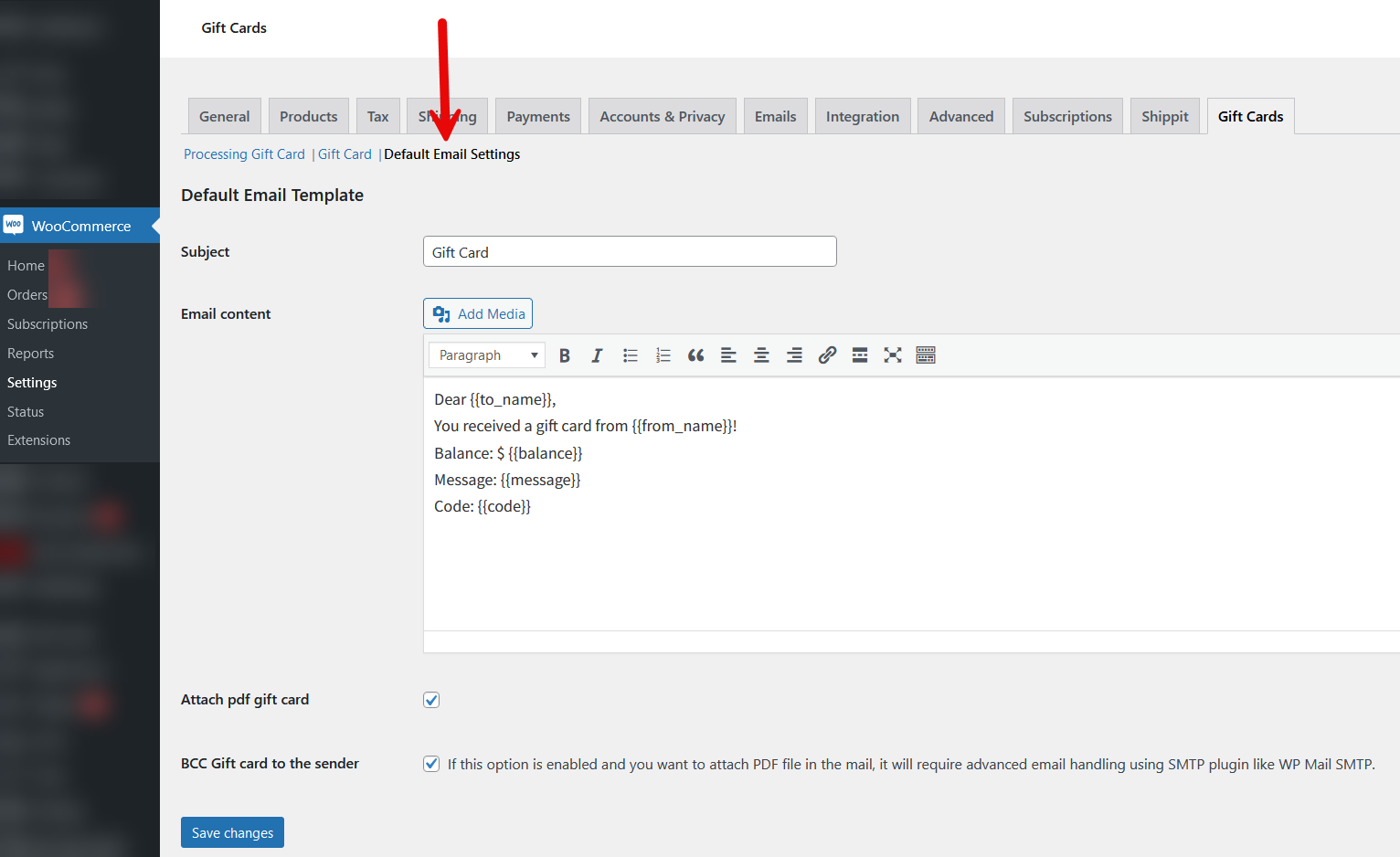
Task: Select Default Email Settings section
Action: click(x=452, y=154)
